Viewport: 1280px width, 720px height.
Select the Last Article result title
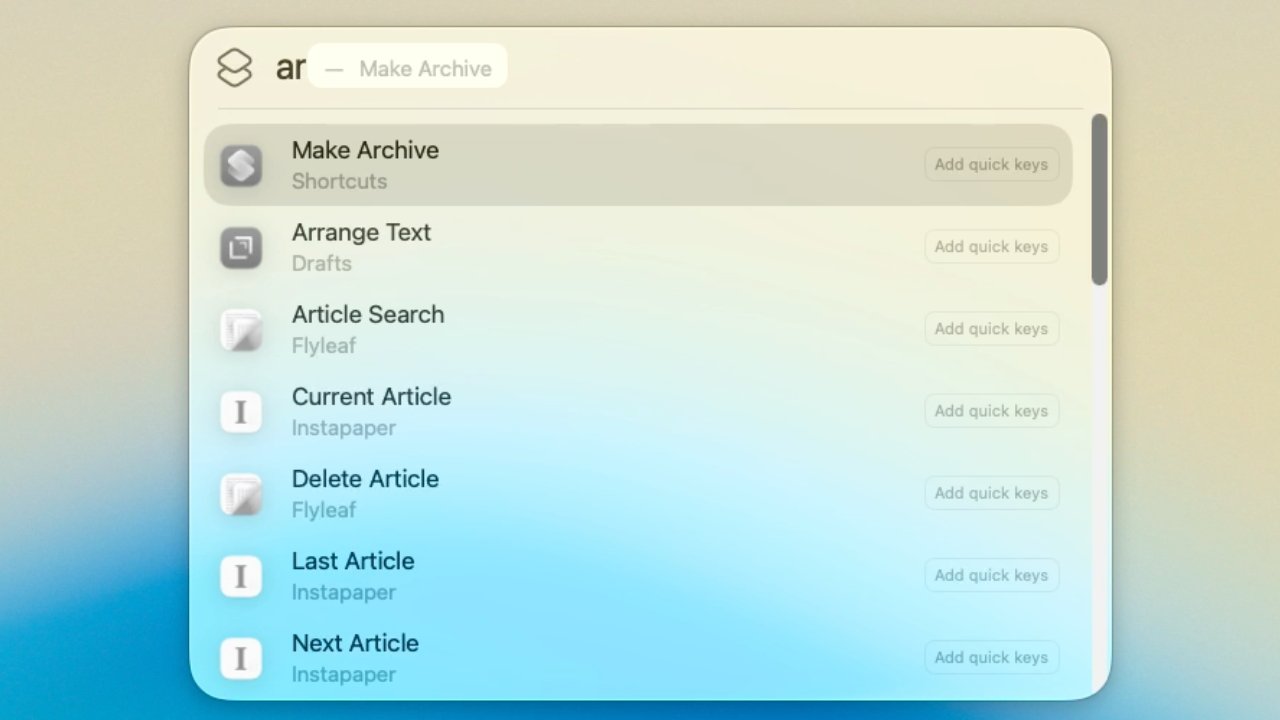[x=353, y=560]
